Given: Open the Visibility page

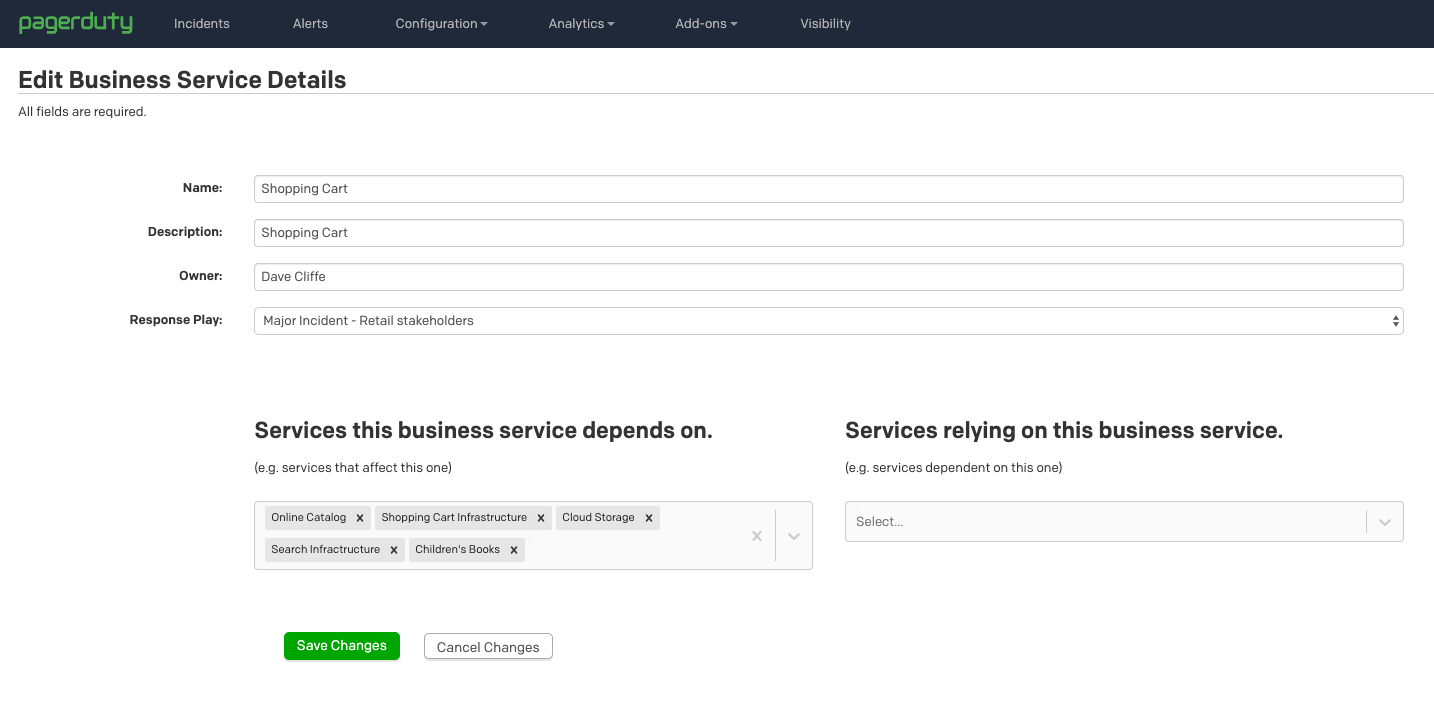Looking at the screenshot, I should (x=825, y=23).
